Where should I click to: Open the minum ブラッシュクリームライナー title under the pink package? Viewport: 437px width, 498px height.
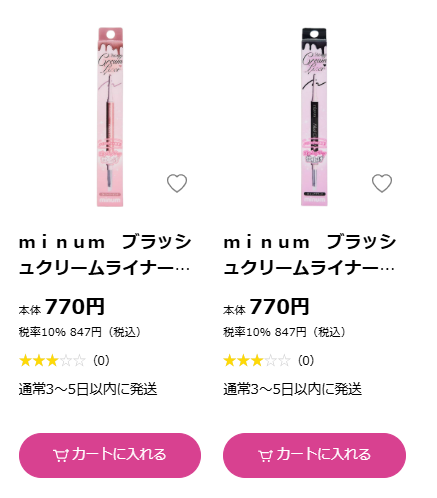[105, 255]
